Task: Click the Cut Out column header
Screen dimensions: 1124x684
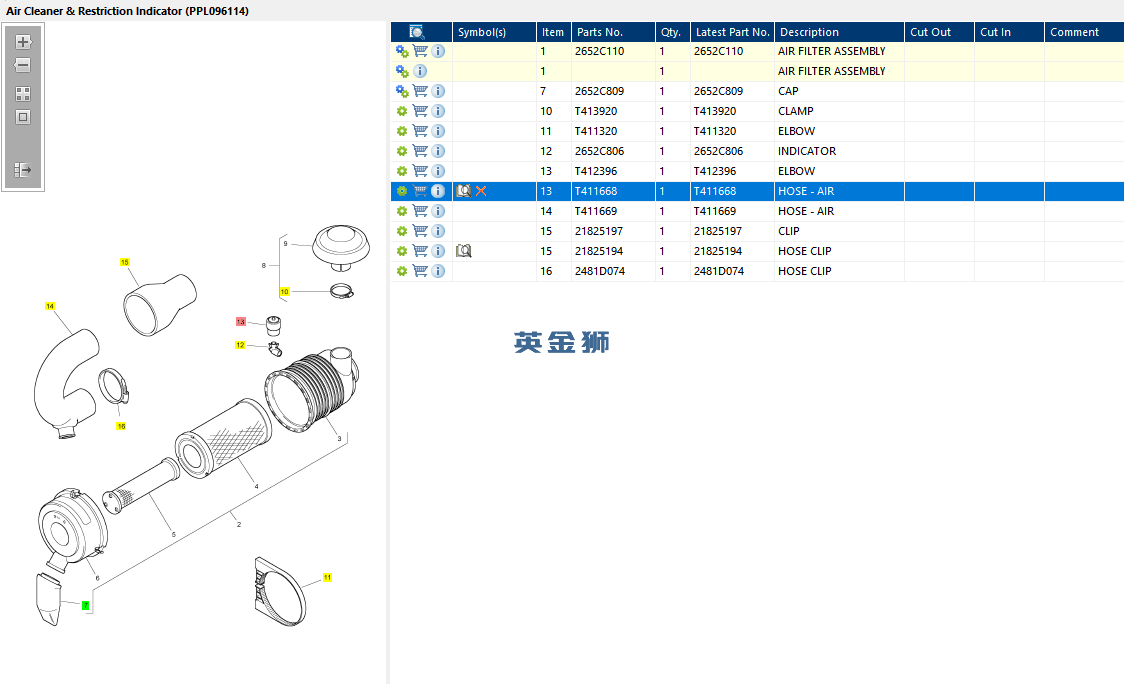Action: (939, 32)
